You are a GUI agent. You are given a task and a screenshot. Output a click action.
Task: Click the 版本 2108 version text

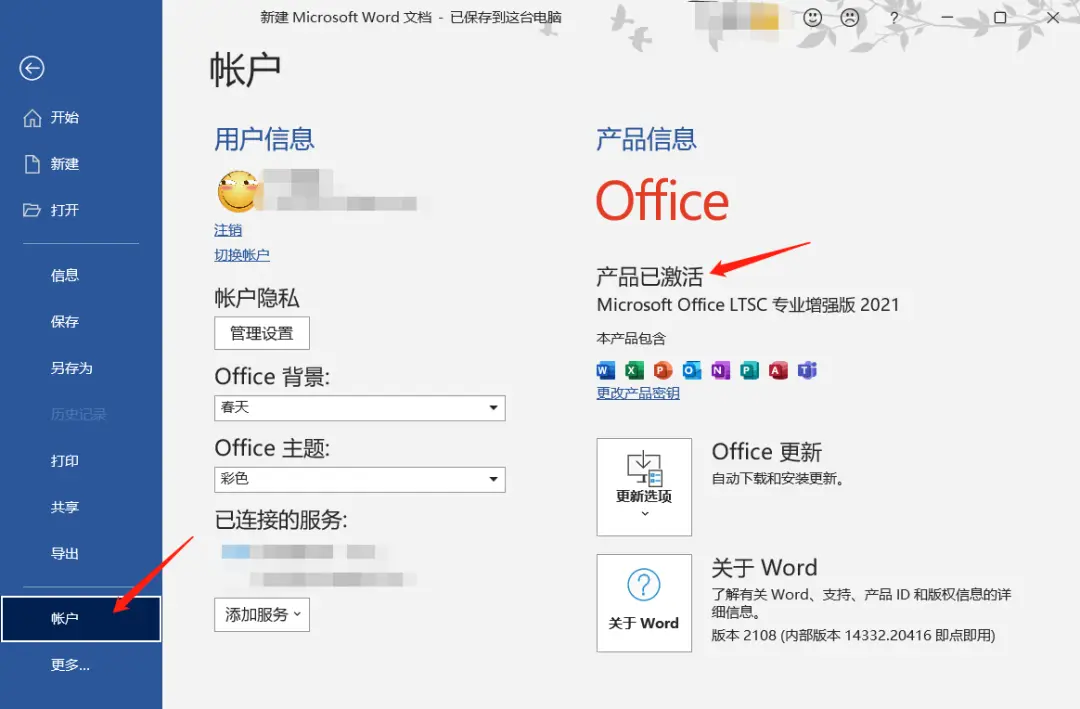click(853, 635)
